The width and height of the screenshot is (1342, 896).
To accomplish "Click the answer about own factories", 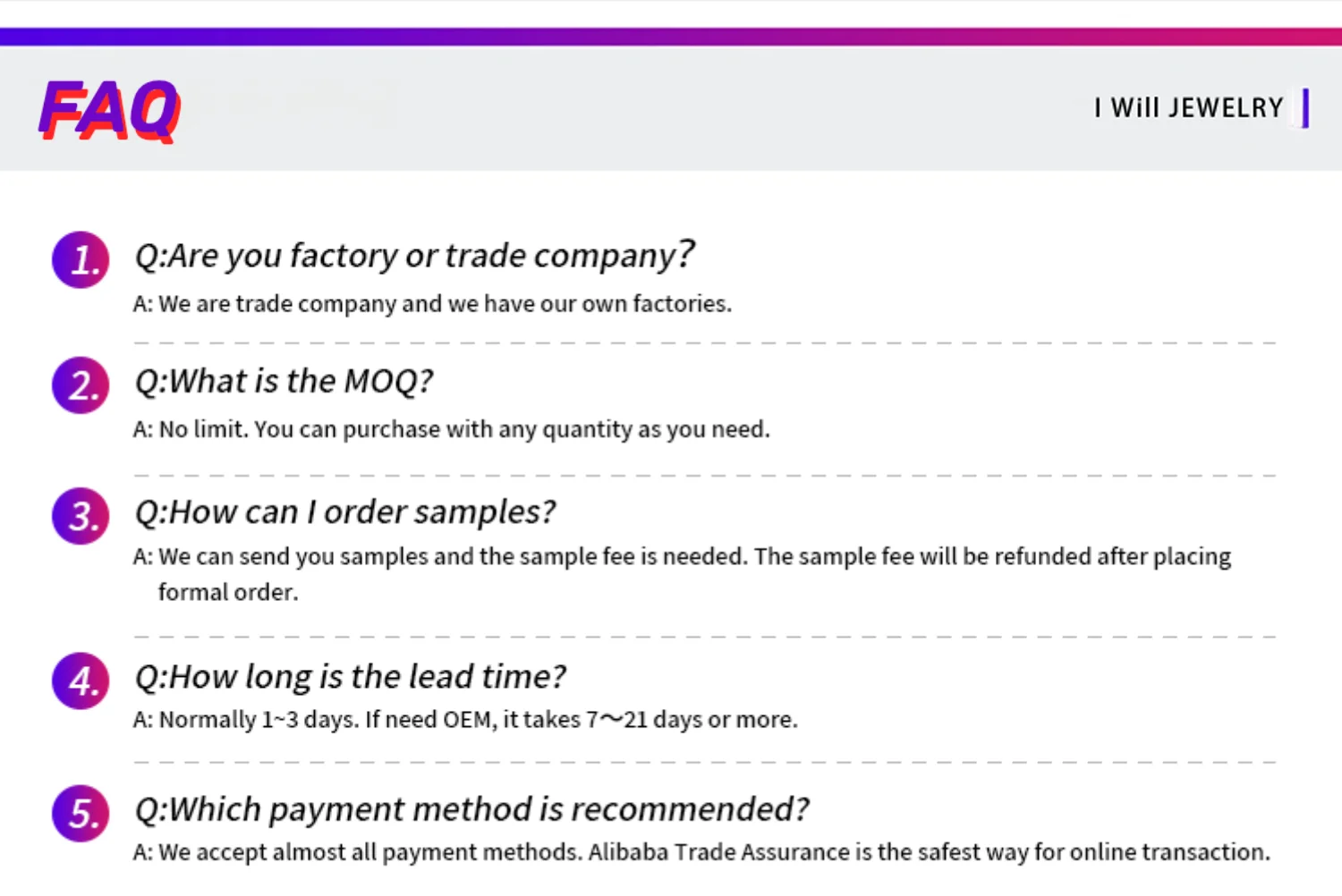I will (432, 304).
